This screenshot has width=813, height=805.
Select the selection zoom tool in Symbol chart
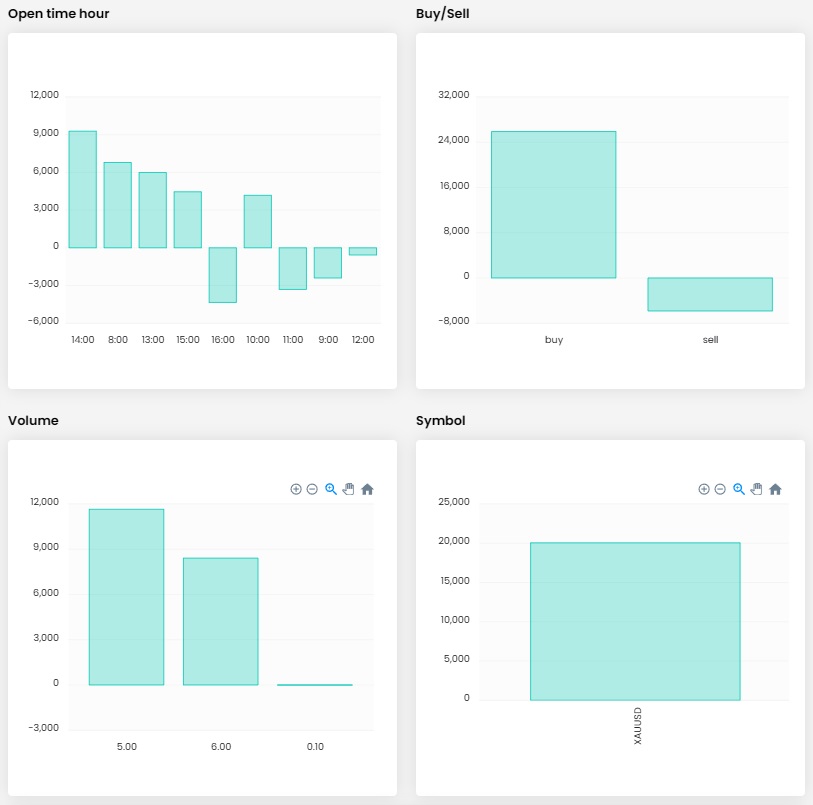739,489
